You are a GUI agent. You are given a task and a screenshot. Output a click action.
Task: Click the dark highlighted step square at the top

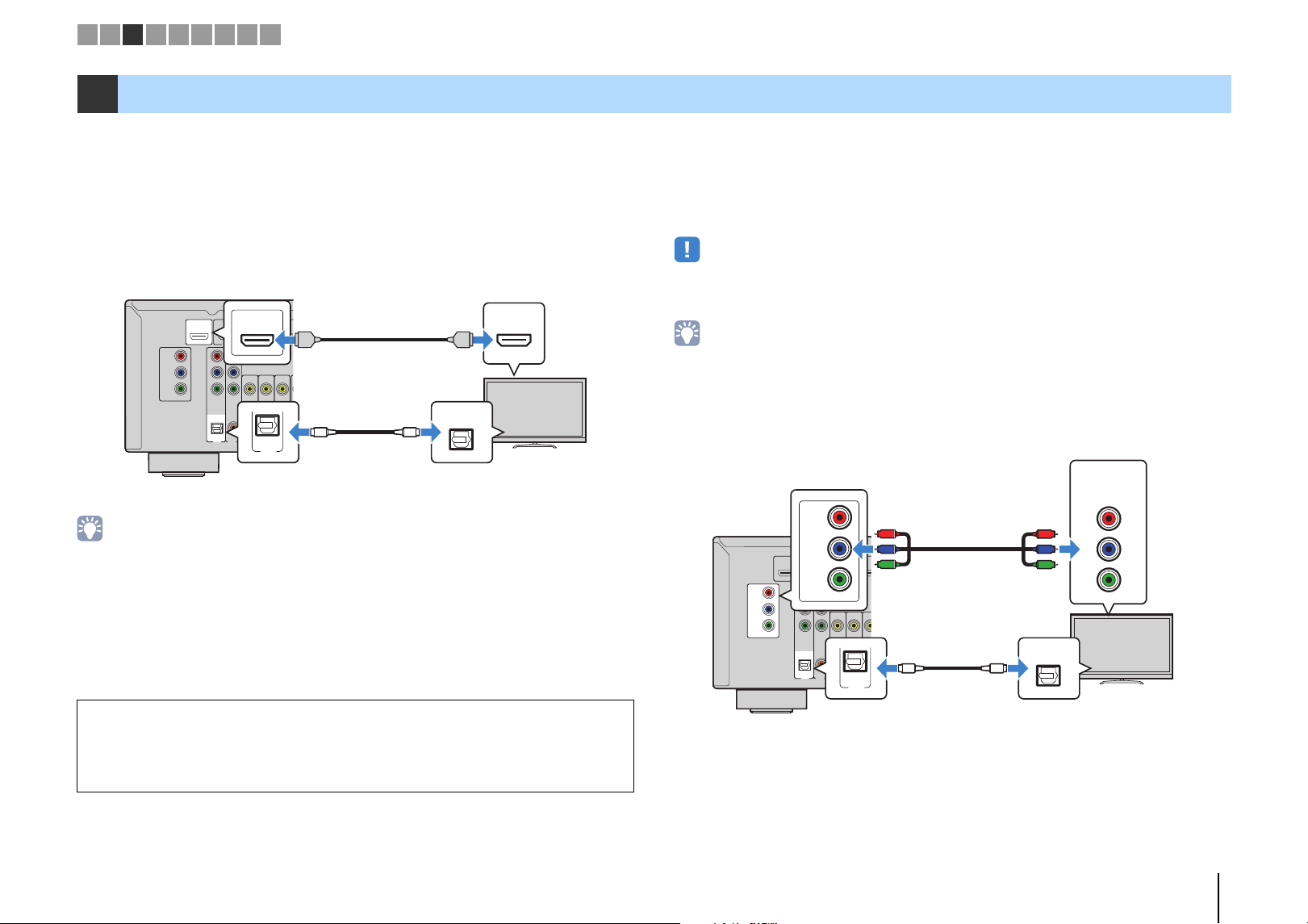click(132, 34)
